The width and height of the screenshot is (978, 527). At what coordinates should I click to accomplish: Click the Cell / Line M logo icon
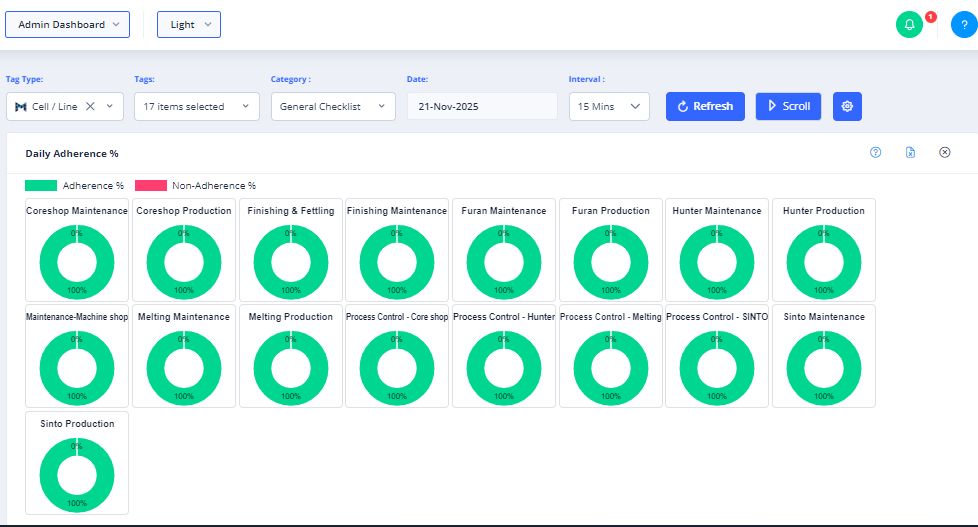point(21,106)
